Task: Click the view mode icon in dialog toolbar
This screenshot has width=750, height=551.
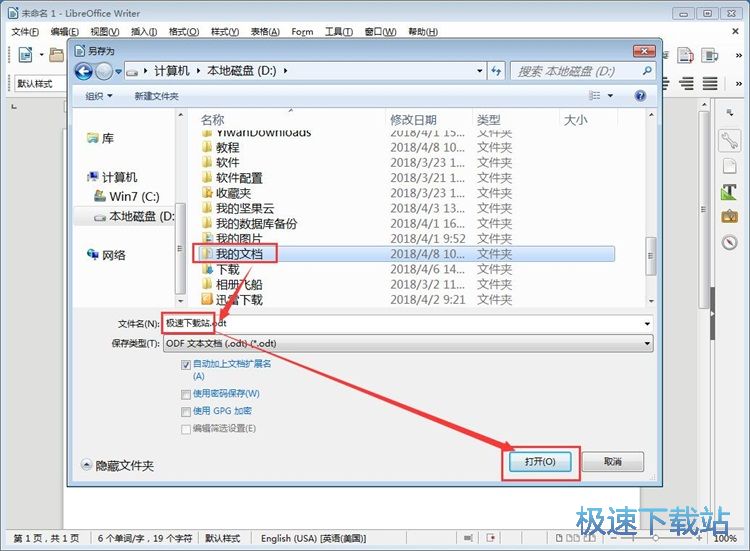Action: [595, 96]
